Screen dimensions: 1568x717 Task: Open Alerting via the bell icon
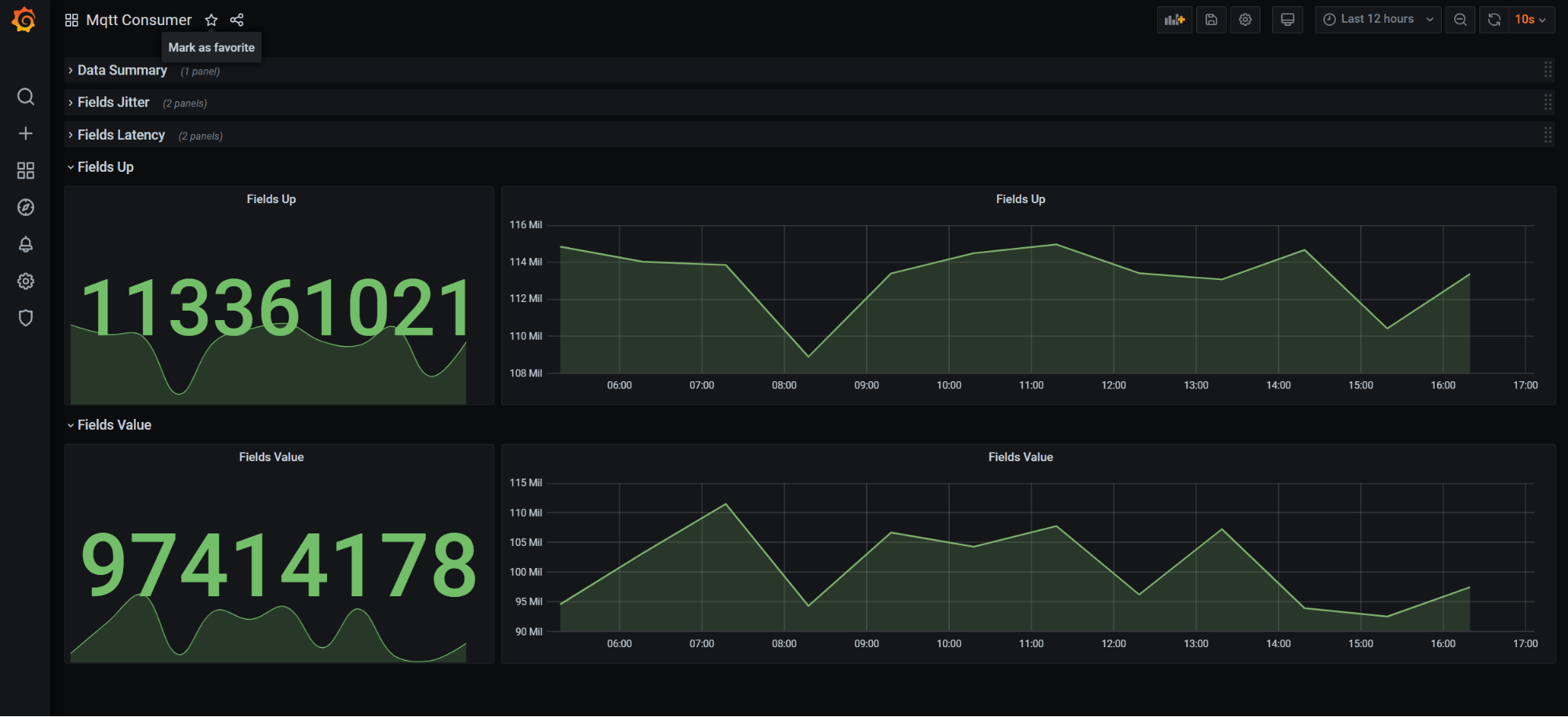pyautogui.click(x=26, y=244)
